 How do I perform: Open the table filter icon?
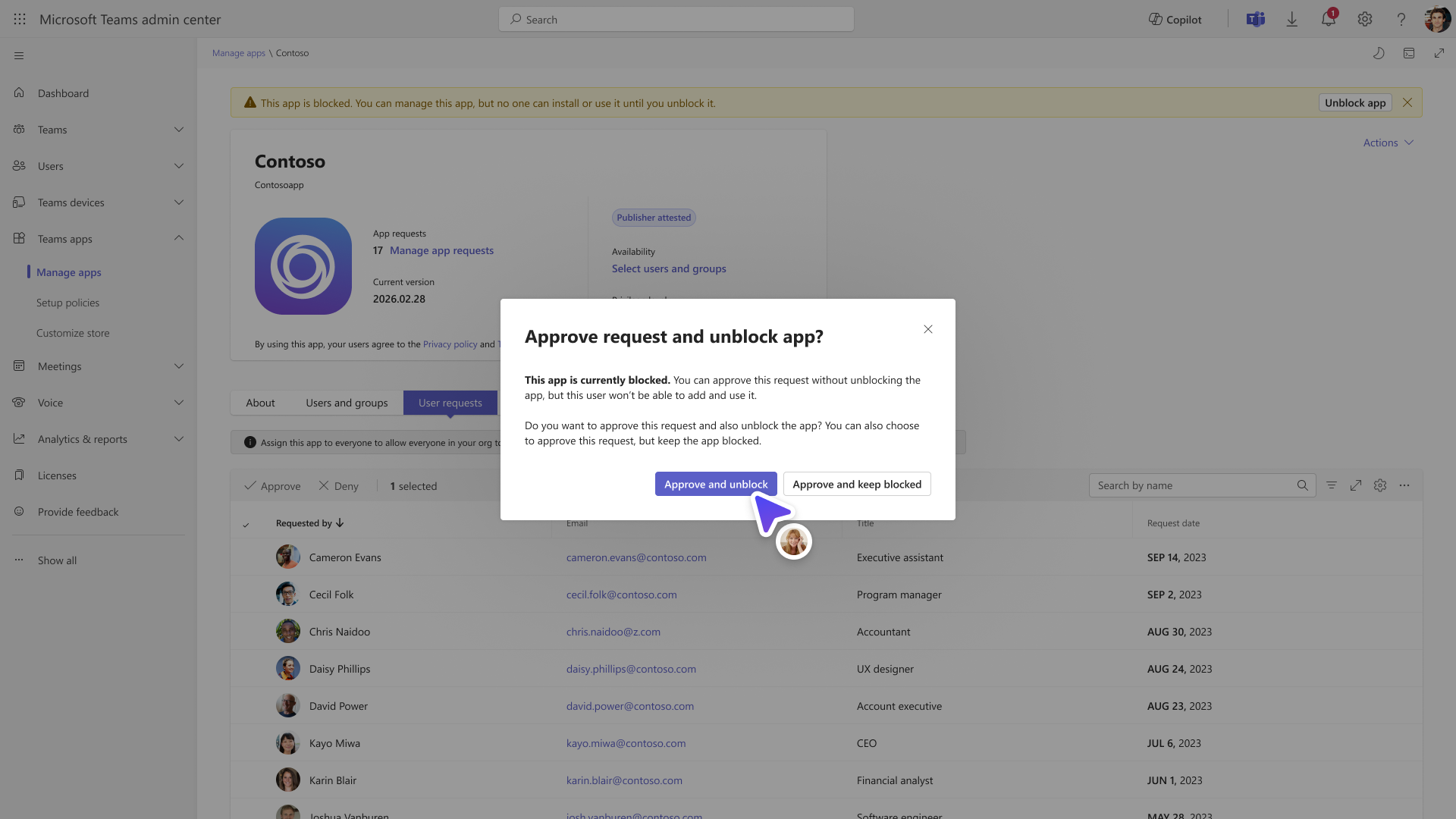coord(1332,485)
